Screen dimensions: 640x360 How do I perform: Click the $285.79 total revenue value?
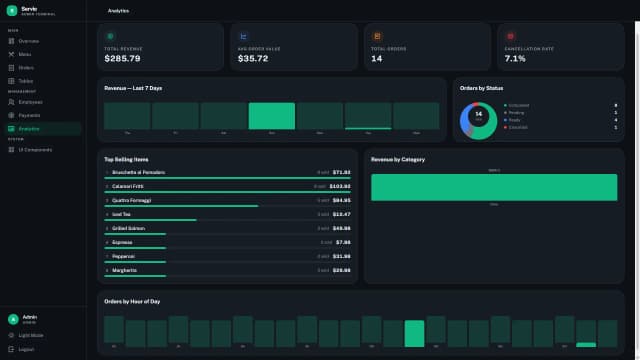tap(122, 58)
